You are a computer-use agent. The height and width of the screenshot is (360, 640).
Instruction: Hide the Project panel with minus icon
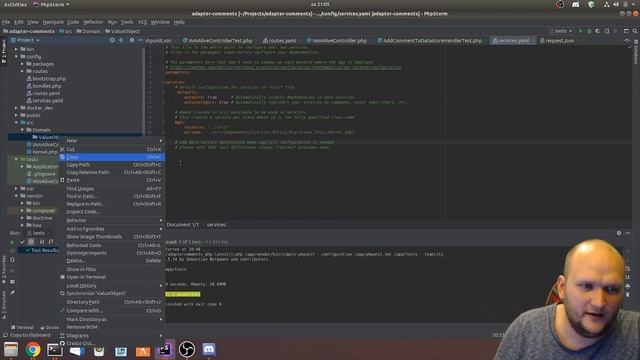click(140, 40)
